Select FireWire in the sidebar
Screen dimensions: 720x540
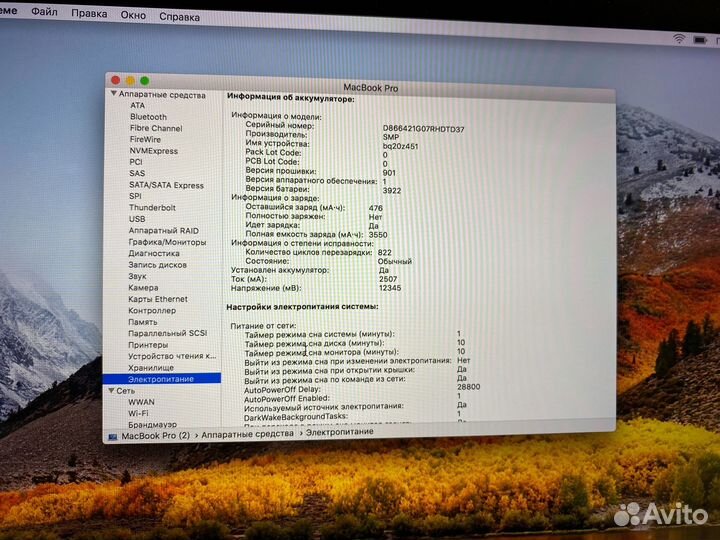pyautogui.click(x=145, y=139)
